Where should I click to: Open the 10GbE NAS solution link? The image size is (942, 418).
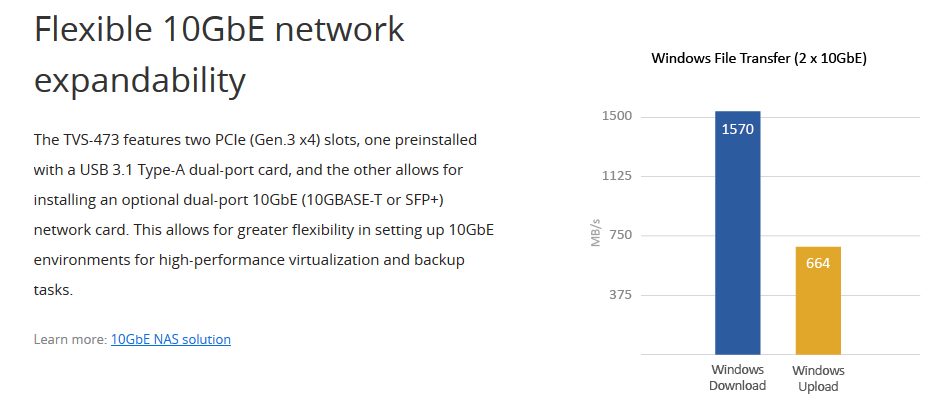[x=171, y=339]
